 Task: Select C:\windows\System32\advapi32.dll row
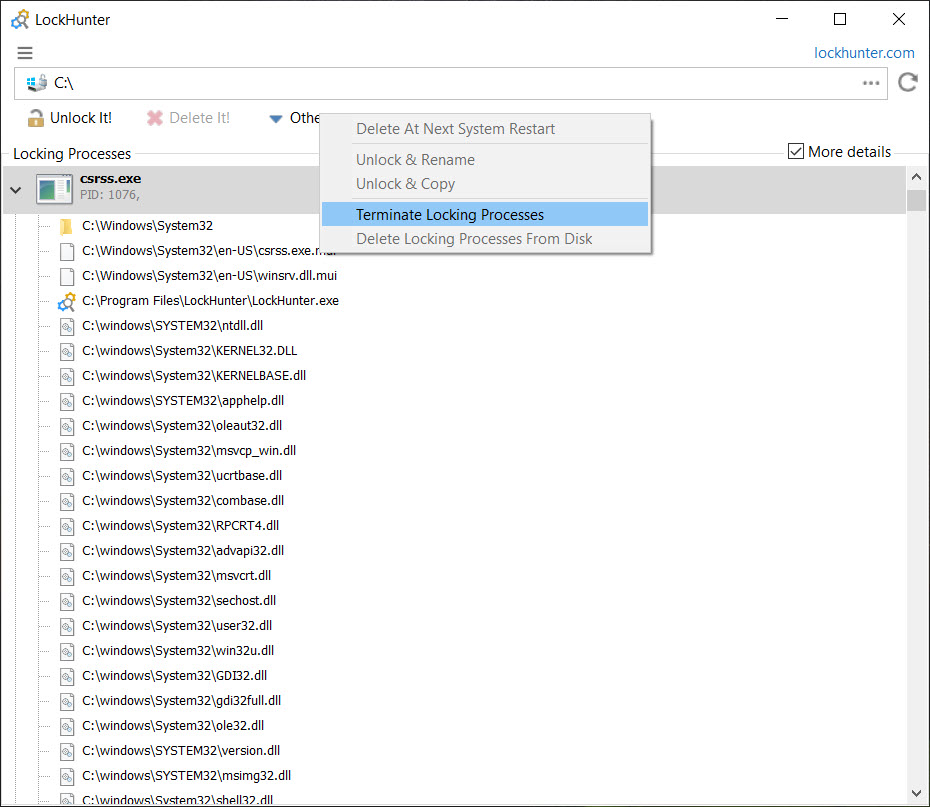click(183, 551)
